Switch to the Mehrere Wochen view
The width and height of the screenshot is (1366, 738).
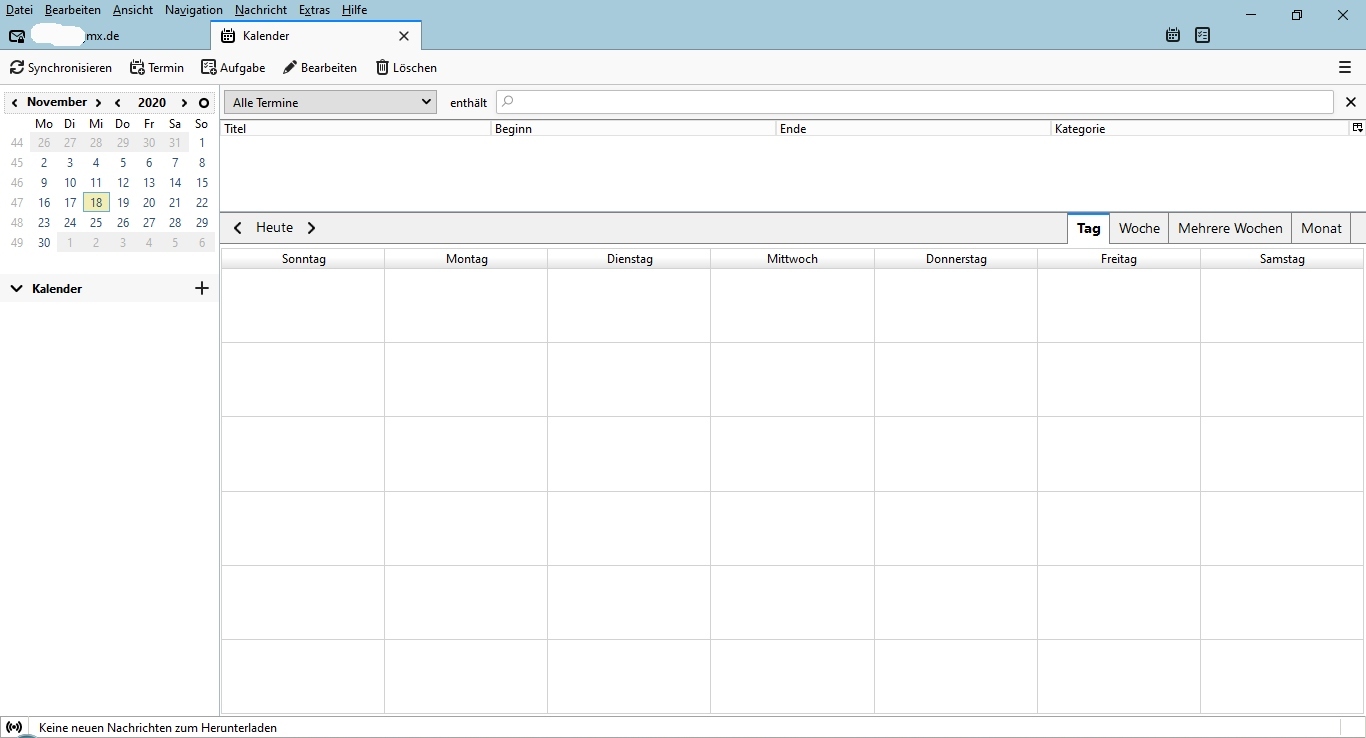tap(1230, 228)
